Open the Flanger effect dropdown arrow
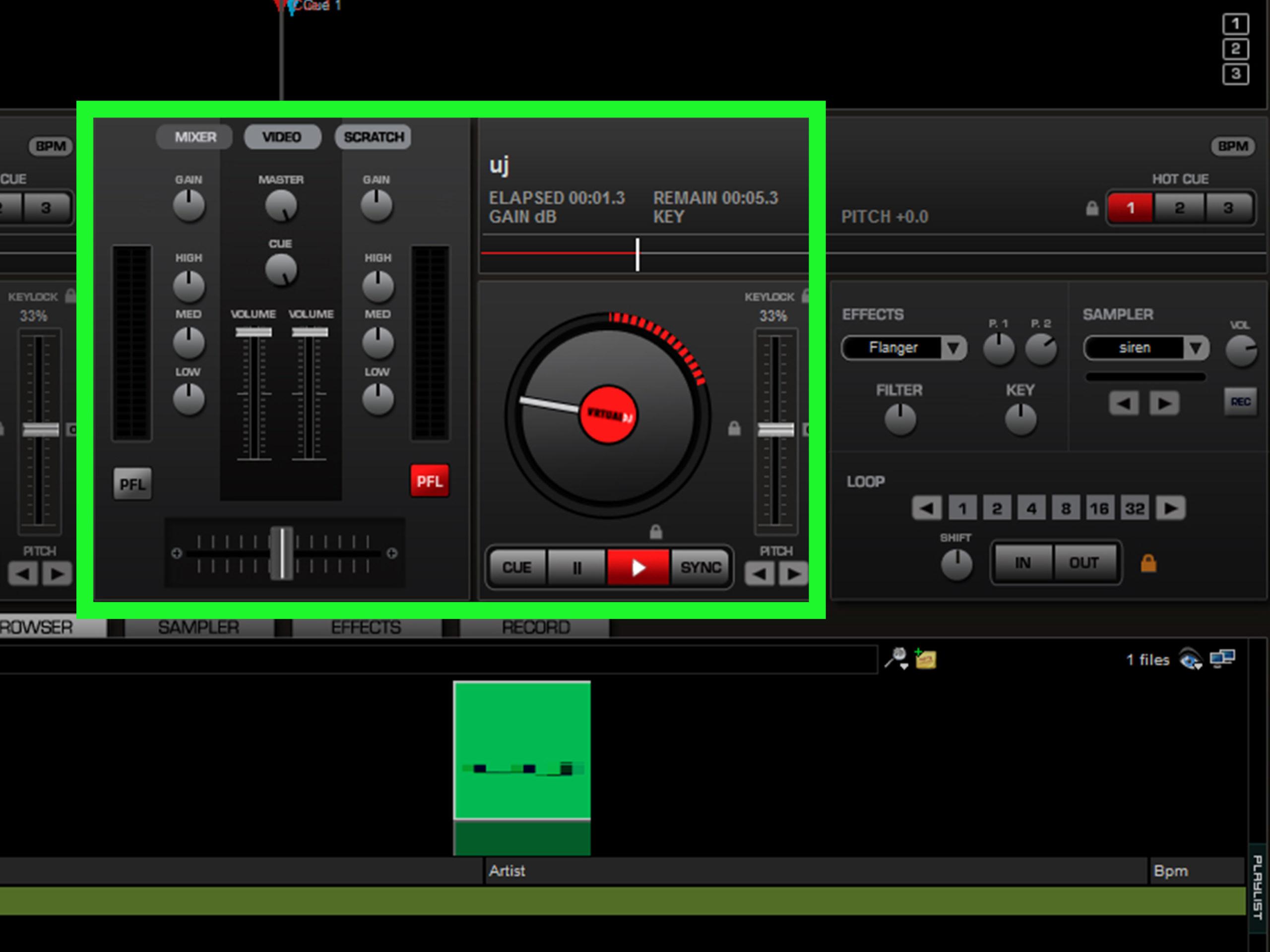Image resolution: width=1270 pixels, height=952 pixels. click(x=953, y=348)
